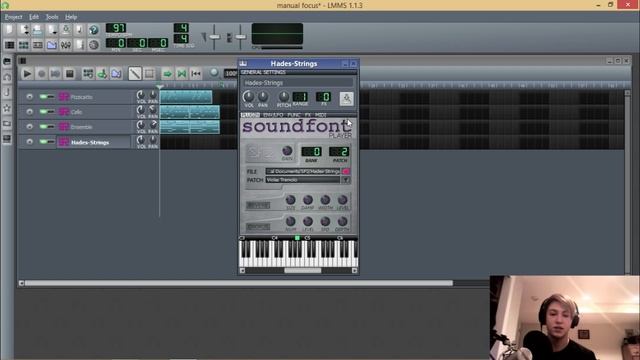The width and height of the screenshot is (640, 360).
Task: Open the Help menu
Action: pyautogui.click(x=71, y=17)
